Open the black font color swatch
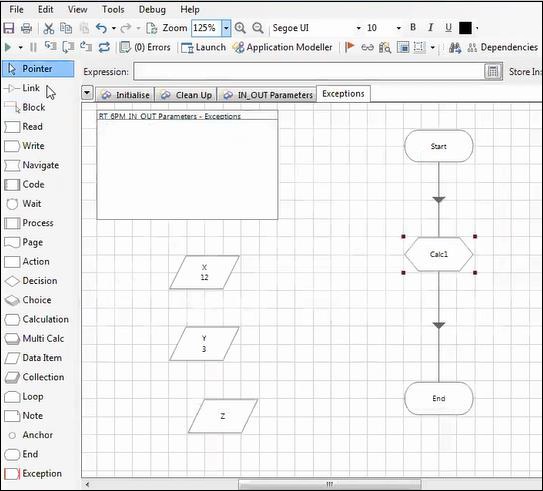Screen dimensions: 543x491 click(465, 28)
